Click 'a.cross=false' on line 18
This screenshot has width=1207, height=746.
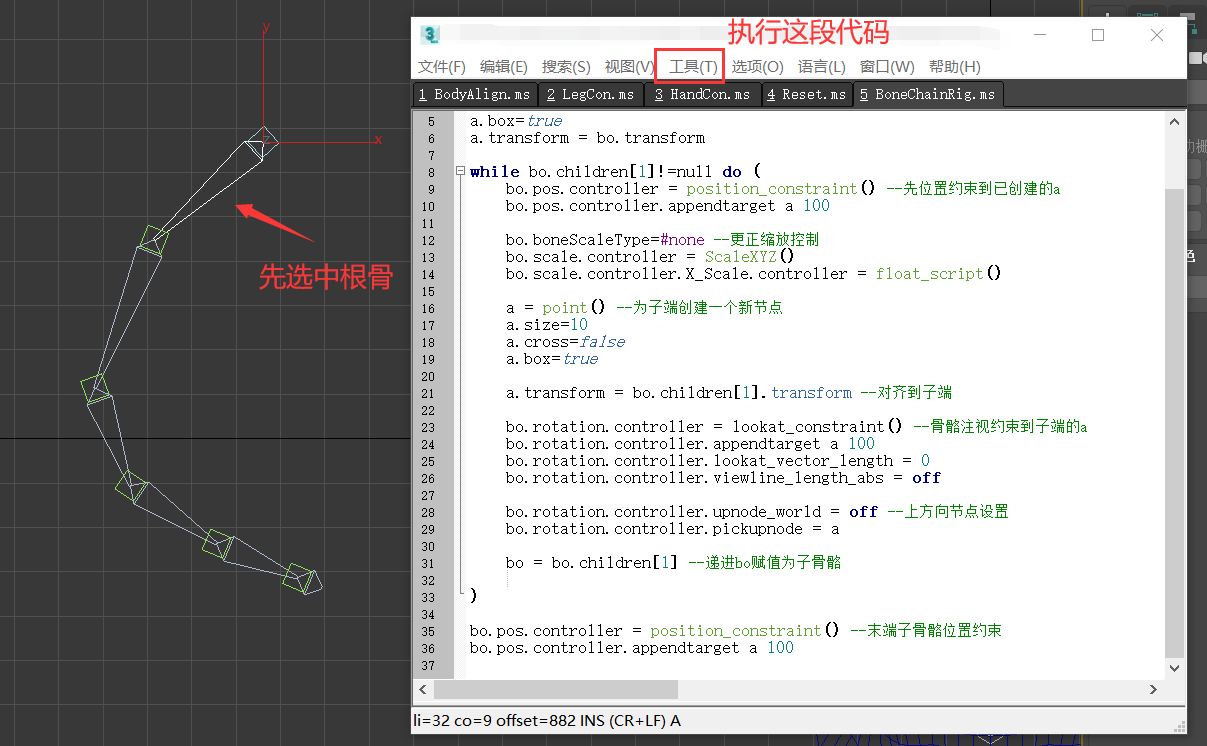pyautogui.click(x=565, y=342)
